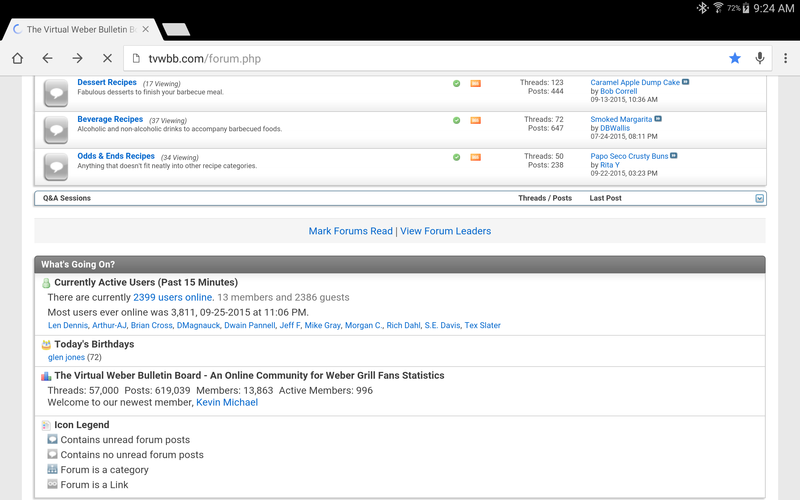Open glen jones birthday profile
This screenshot has height=500, width=800.
tap(66, 357)
